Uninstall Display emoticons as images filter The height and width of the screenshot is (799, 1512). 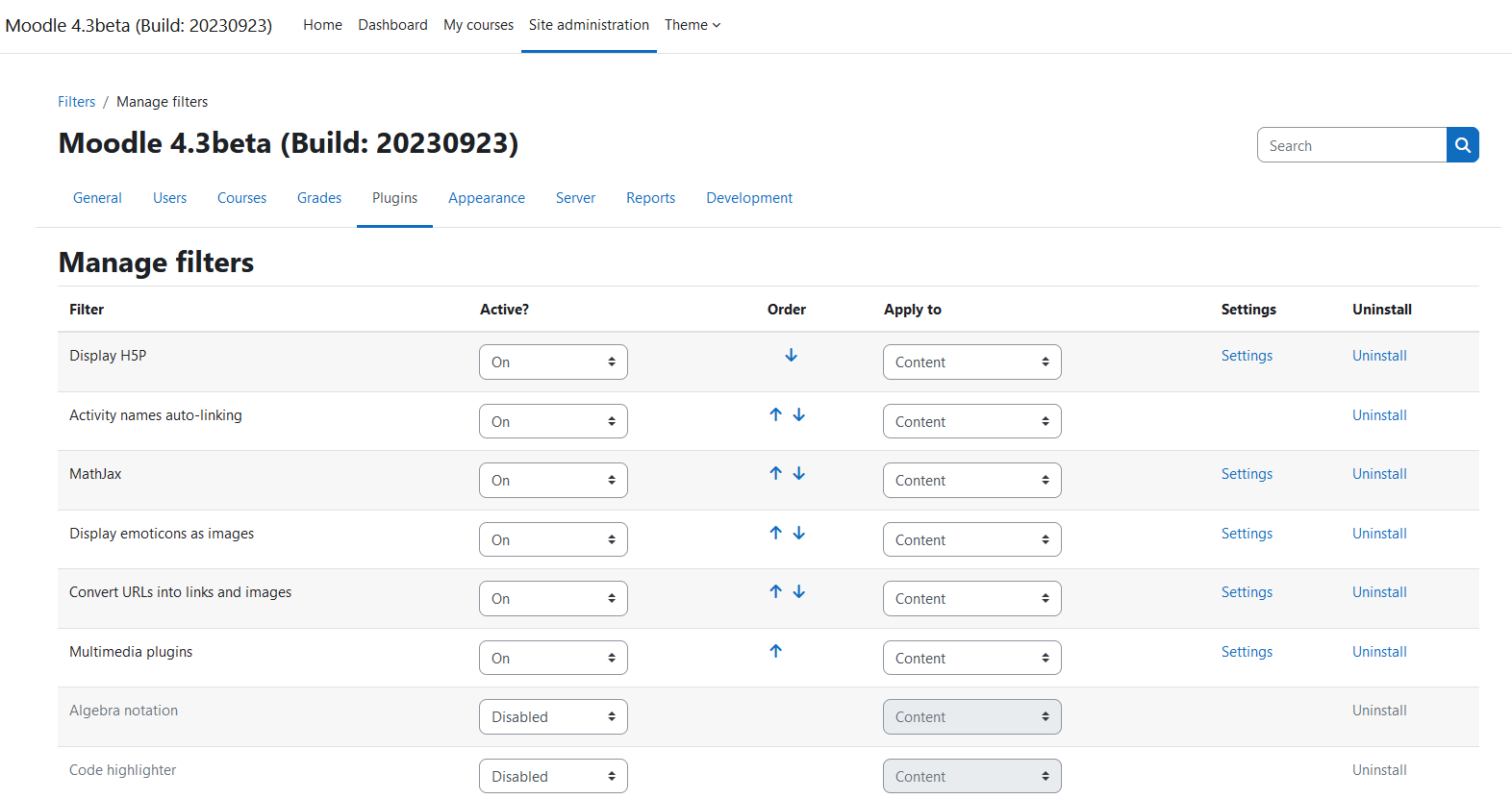point(1379,534)
